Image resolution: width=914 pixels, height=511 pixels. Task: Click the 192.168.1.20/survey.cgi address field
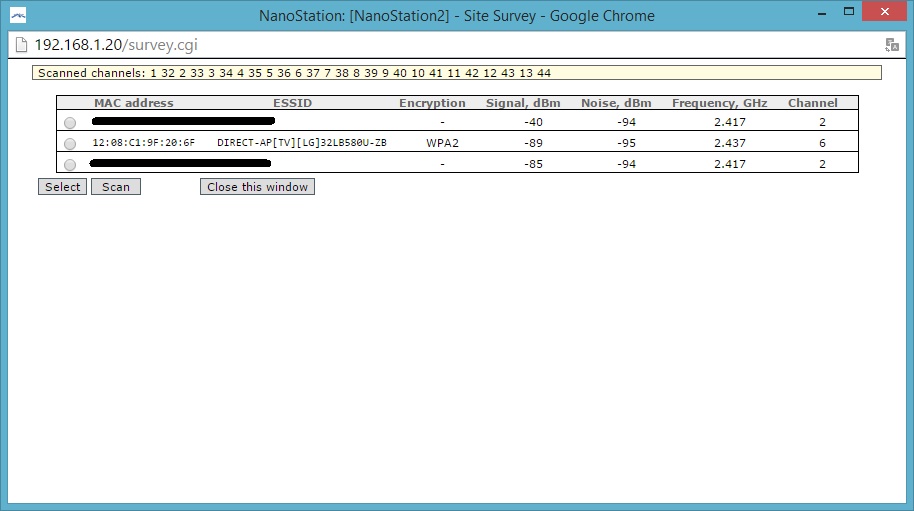[116, 45]
